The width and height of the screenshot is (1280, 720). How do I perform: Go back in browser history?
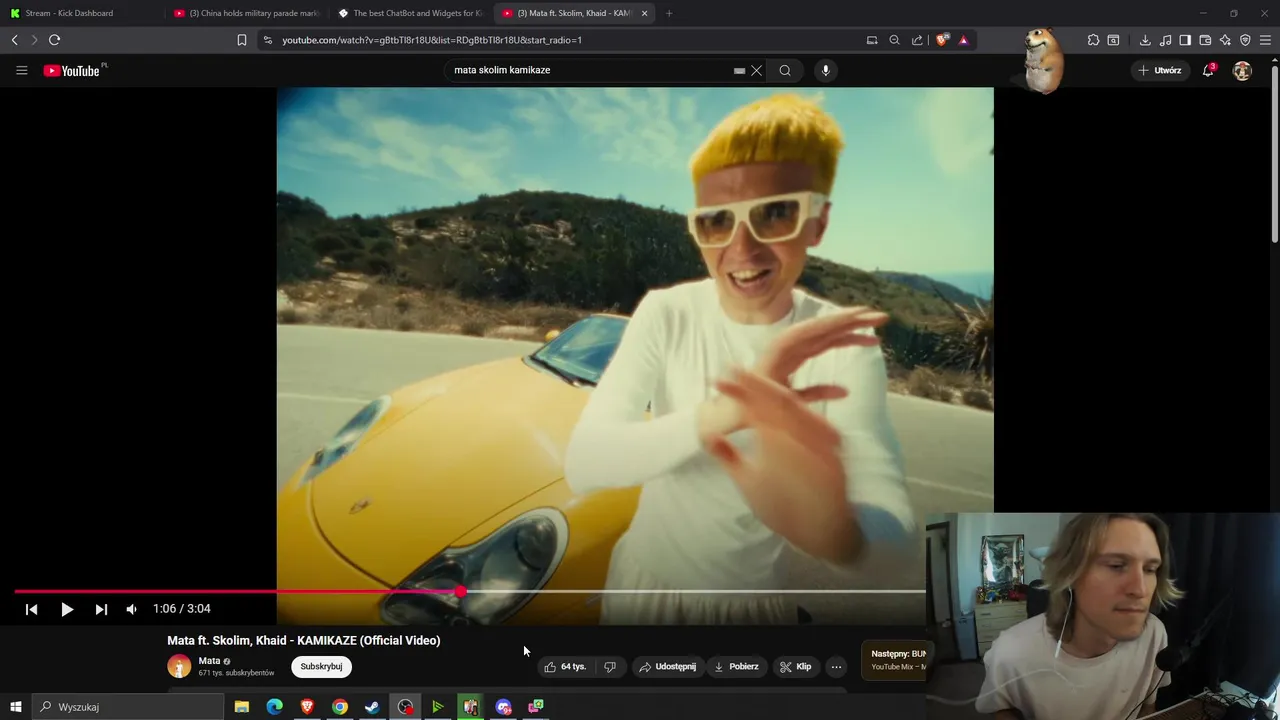(14, 40)
